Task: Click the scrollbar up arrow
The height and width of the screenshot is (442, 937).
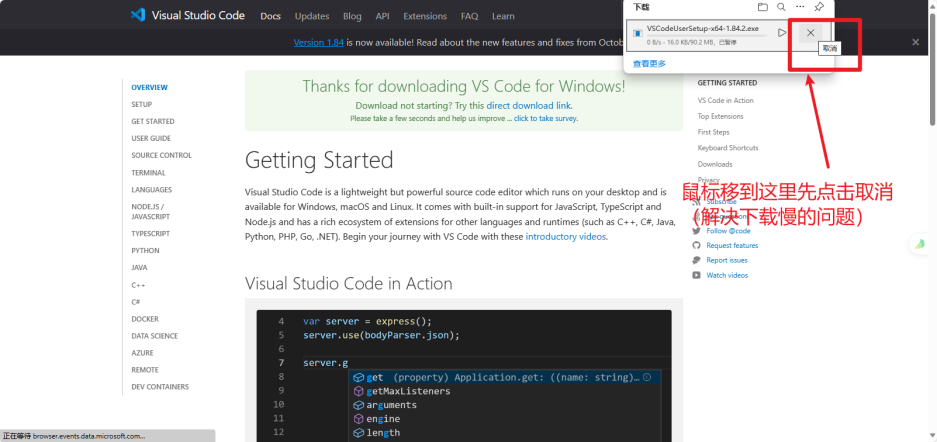Action: [x=932, y=4]
